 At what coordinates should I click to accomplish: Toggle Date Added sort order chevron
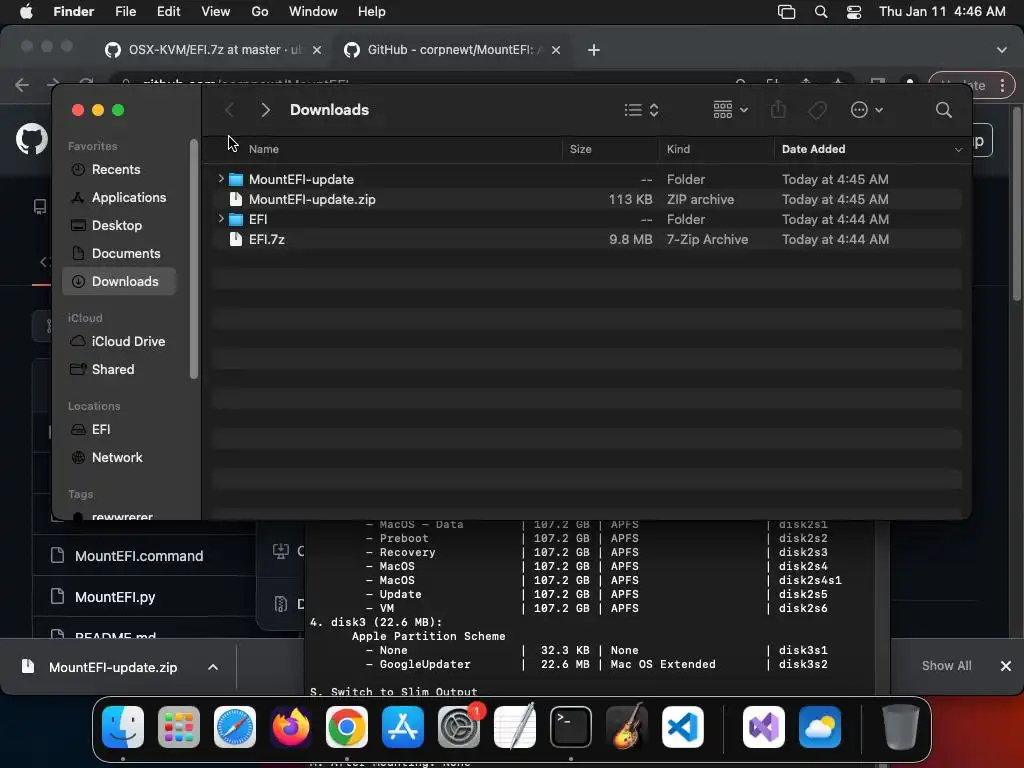[958, 150]
